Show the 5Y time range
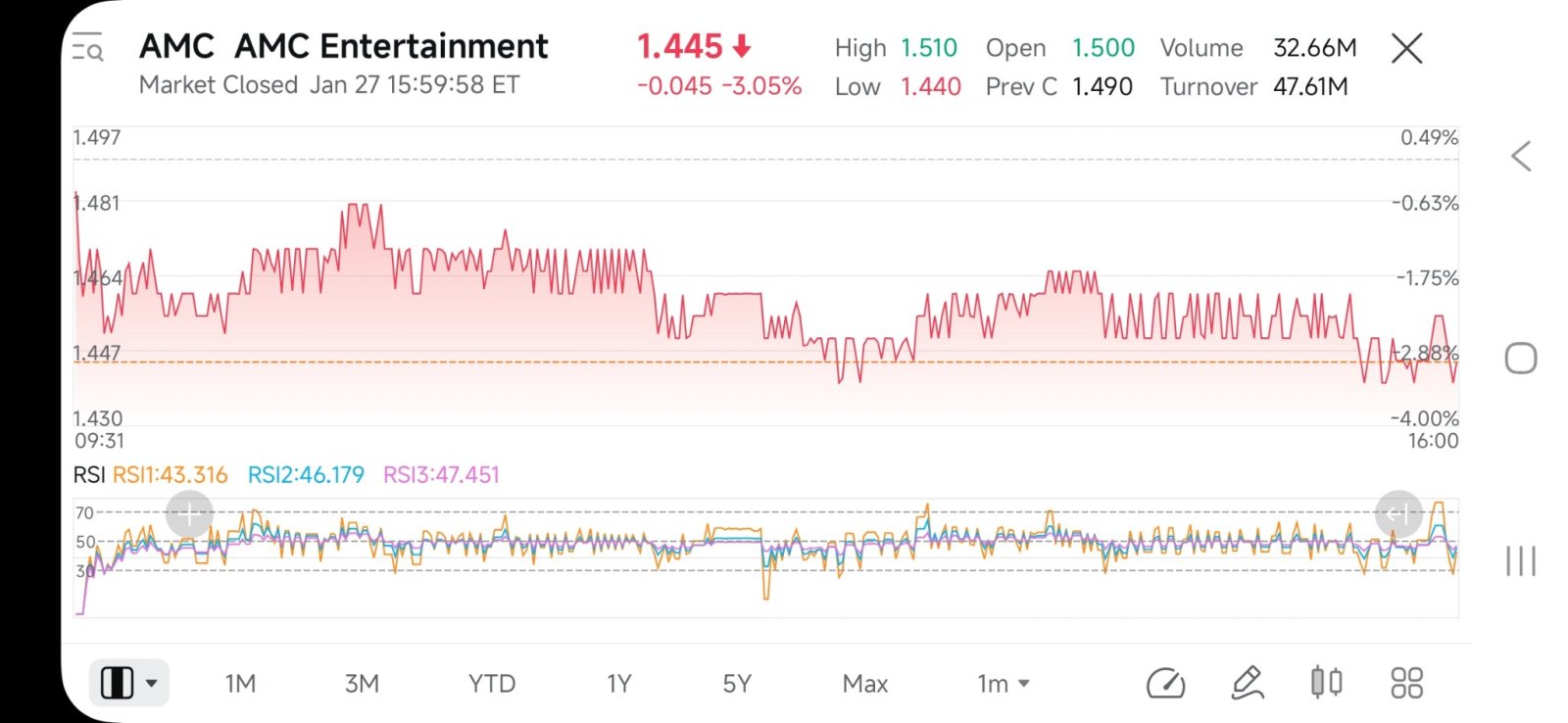Image resolution: width=1568 pixels, height=723 pixels. [737, 684]
